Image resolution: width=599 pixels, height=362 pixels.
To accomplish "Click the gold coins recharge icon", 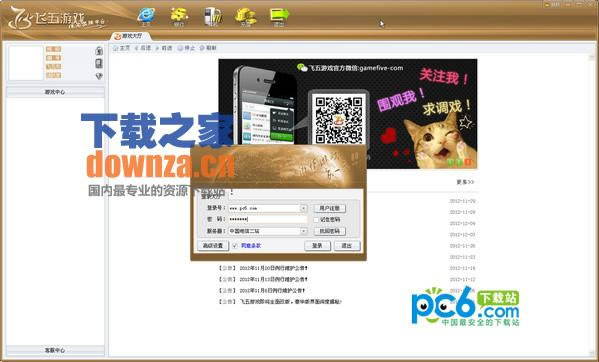I will [x=245, y=16].
